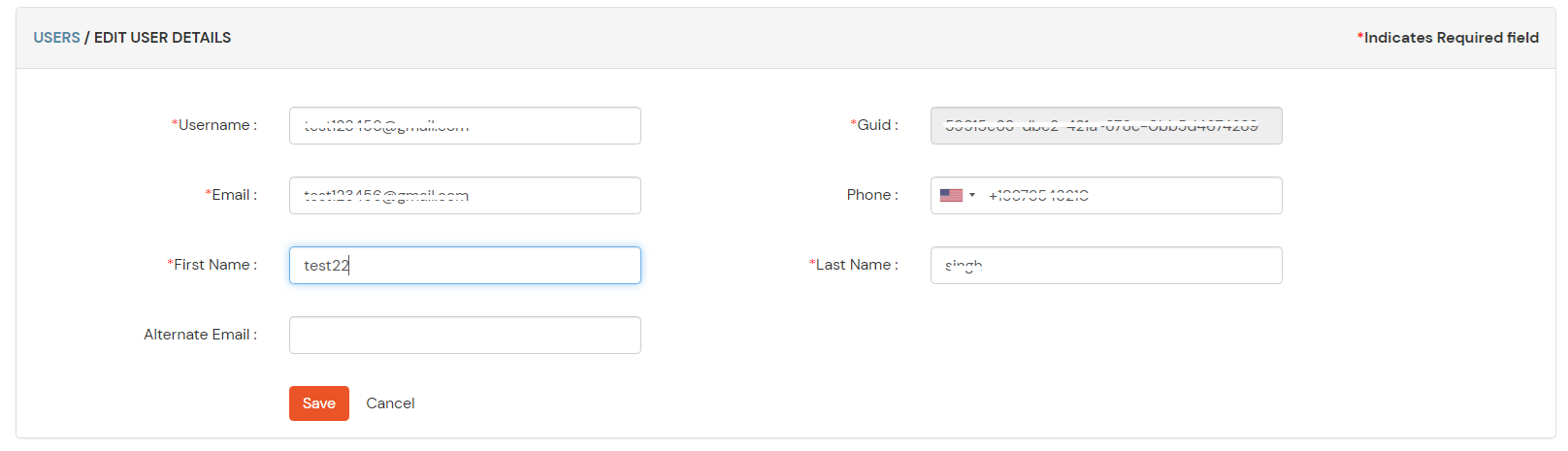This screenshot has height=451, width=1568.
Task: Go back to USERS breadcrumb link
Action: (56, 38)
